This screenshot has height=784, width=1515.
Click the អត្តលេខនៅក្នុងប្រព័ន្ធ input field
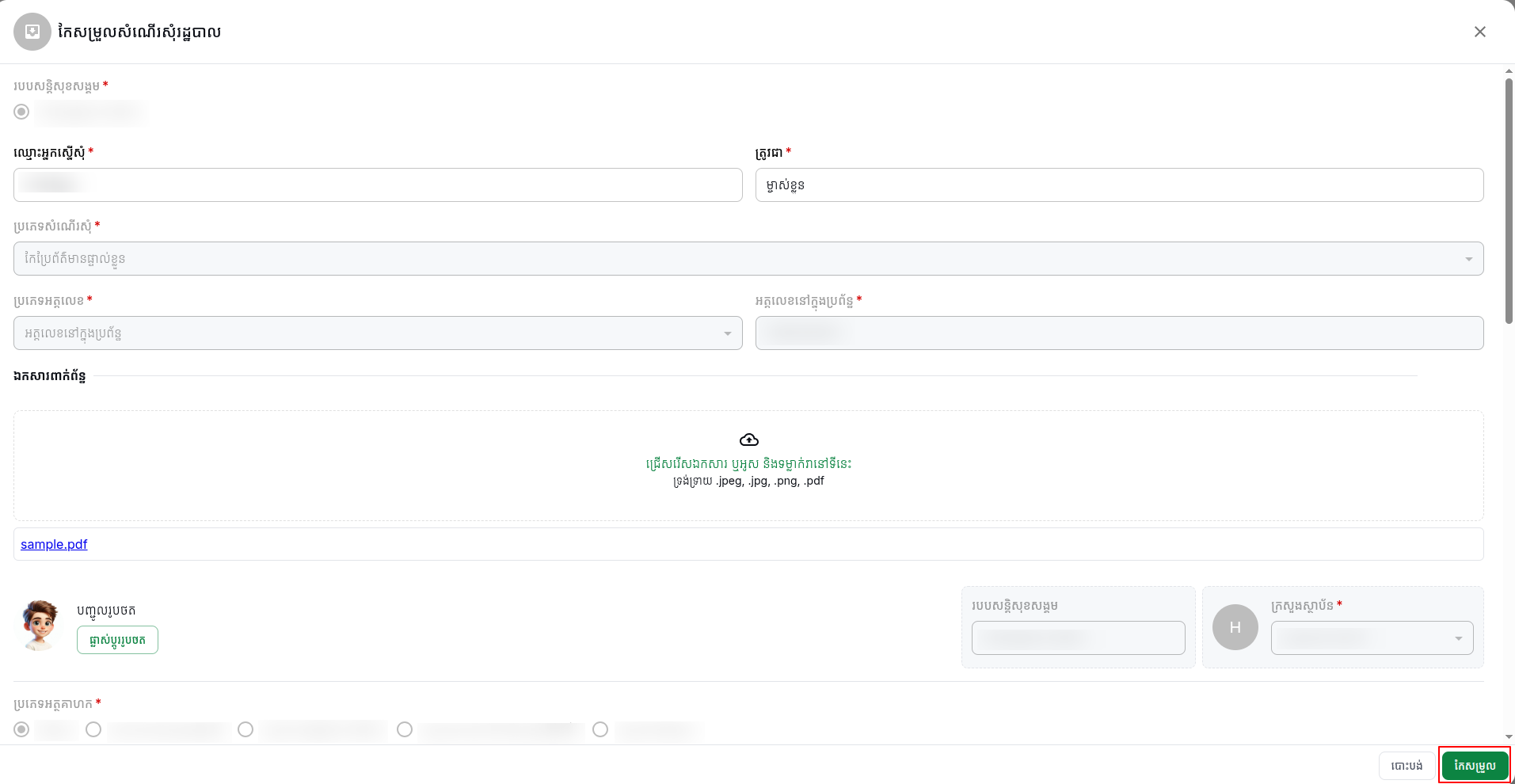[x=1119, y=333]
